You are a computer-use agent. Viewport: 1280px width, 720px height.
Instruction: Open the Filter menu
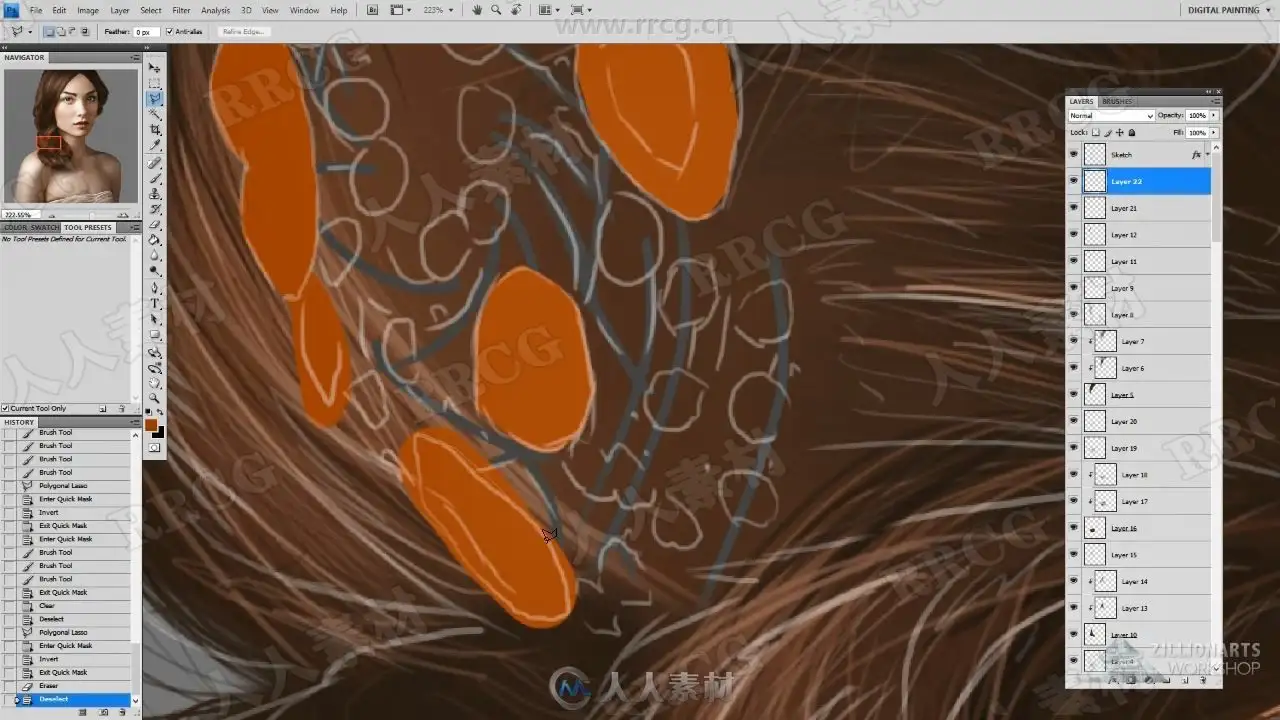coord(181,10)
